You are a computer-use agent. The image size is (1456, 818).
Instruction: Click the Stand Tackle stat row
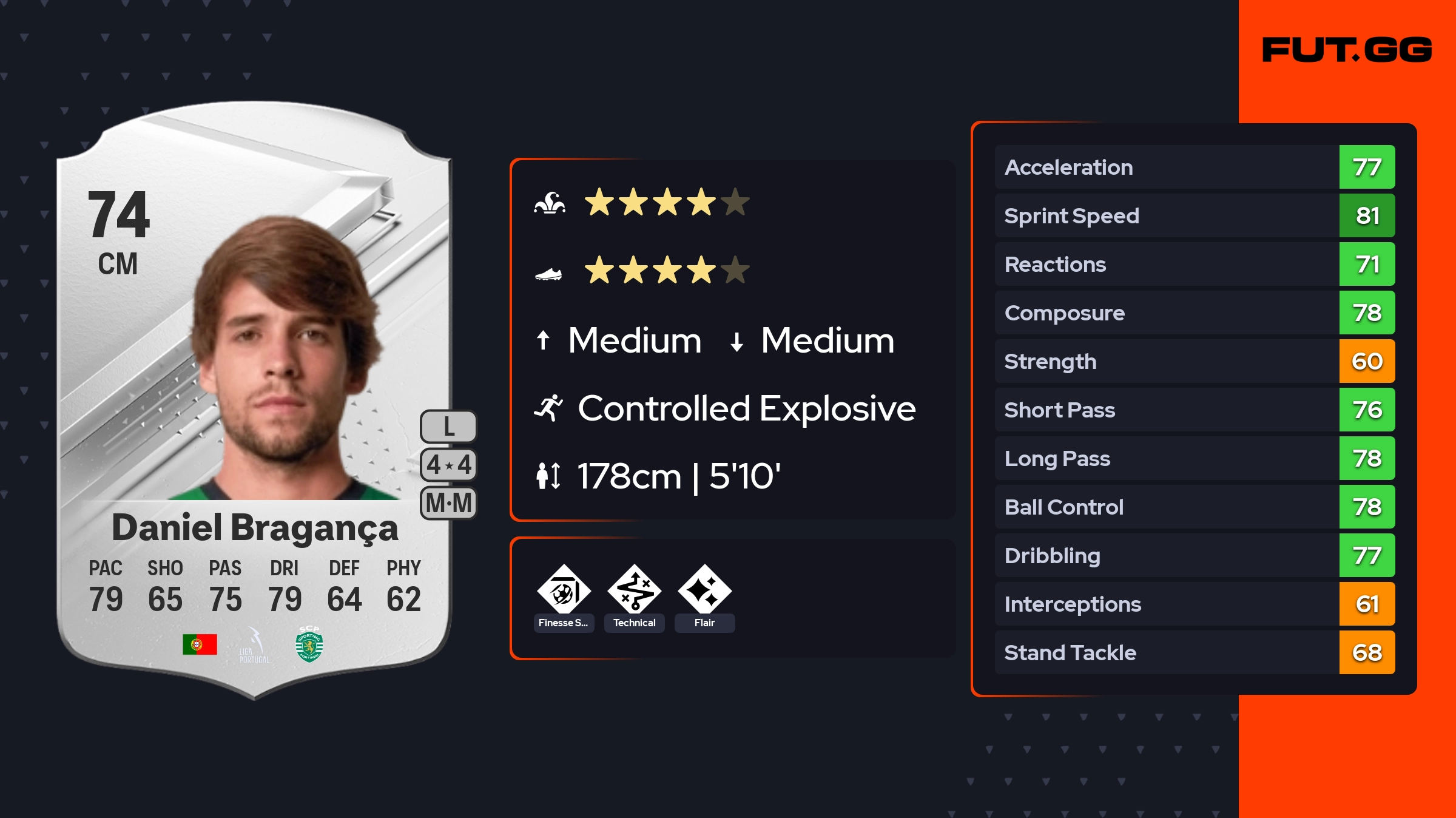(x=1166, y=652)
